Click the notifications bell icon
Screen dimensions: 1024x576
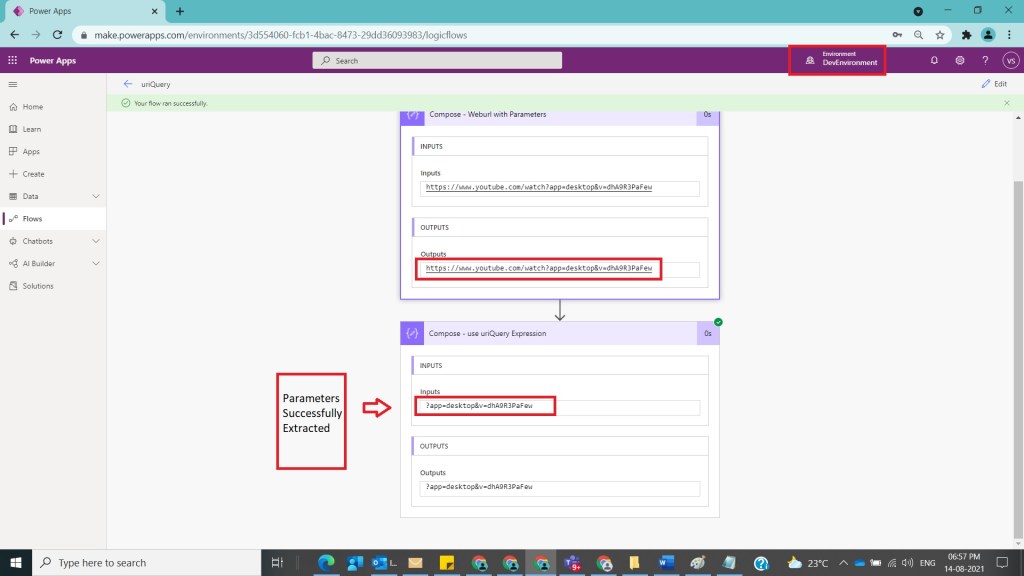click(x=934, y=61)
